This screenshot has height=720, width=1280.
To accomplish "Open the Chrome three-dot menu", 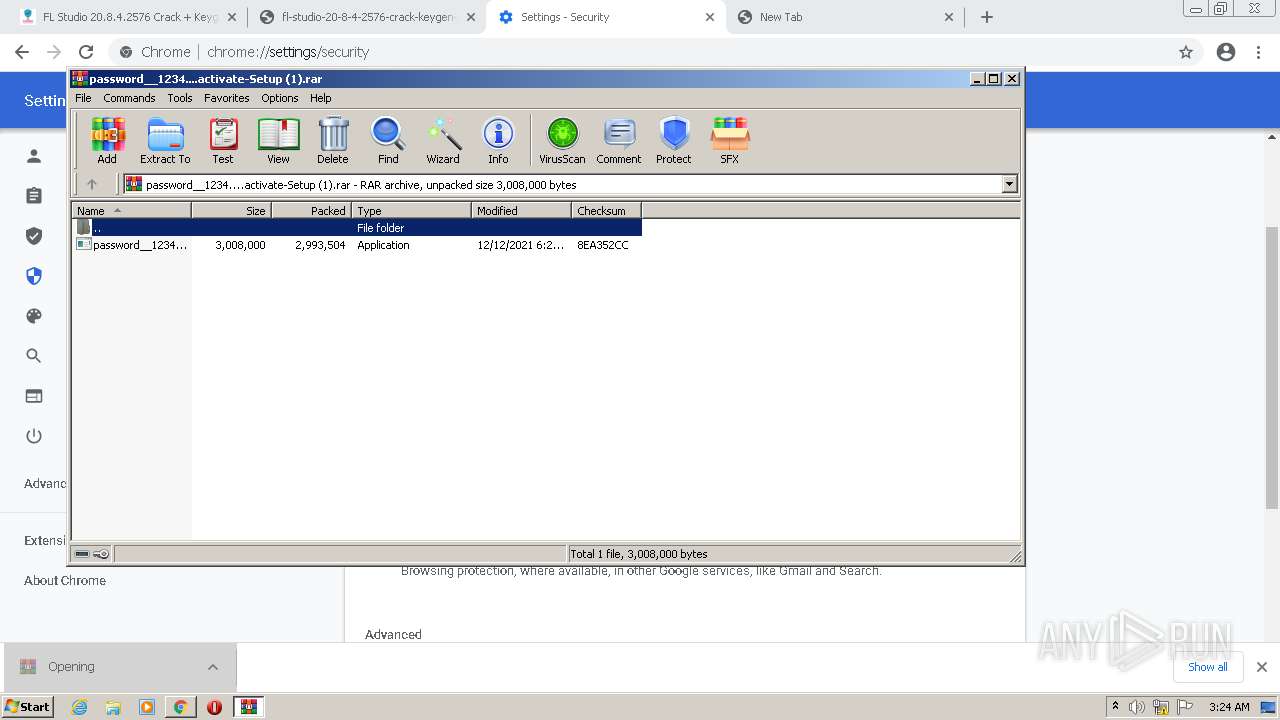I will point(1260,52).
